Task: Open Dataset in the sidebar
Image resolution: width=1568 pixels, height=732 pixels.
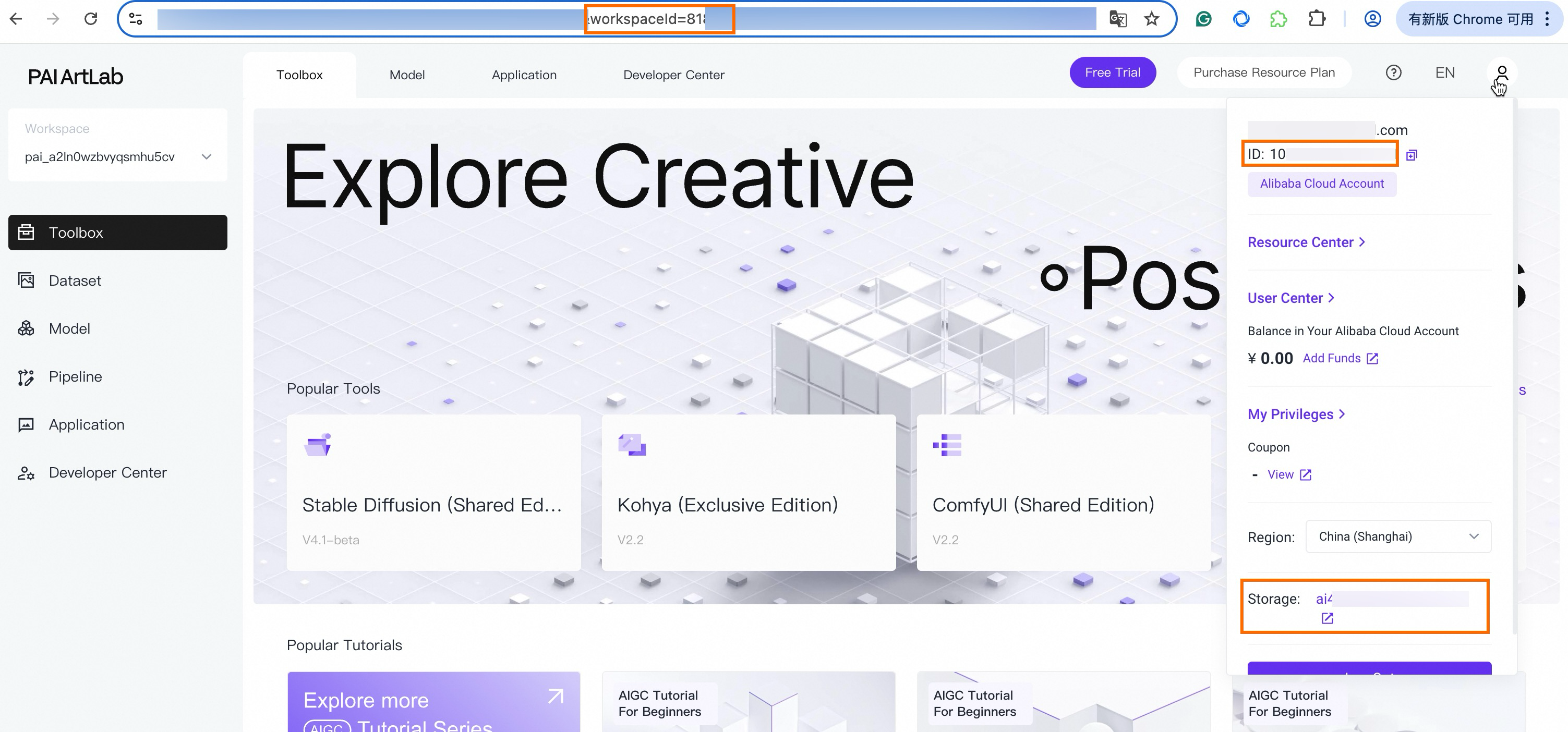Action: click(x=75, y=280)
